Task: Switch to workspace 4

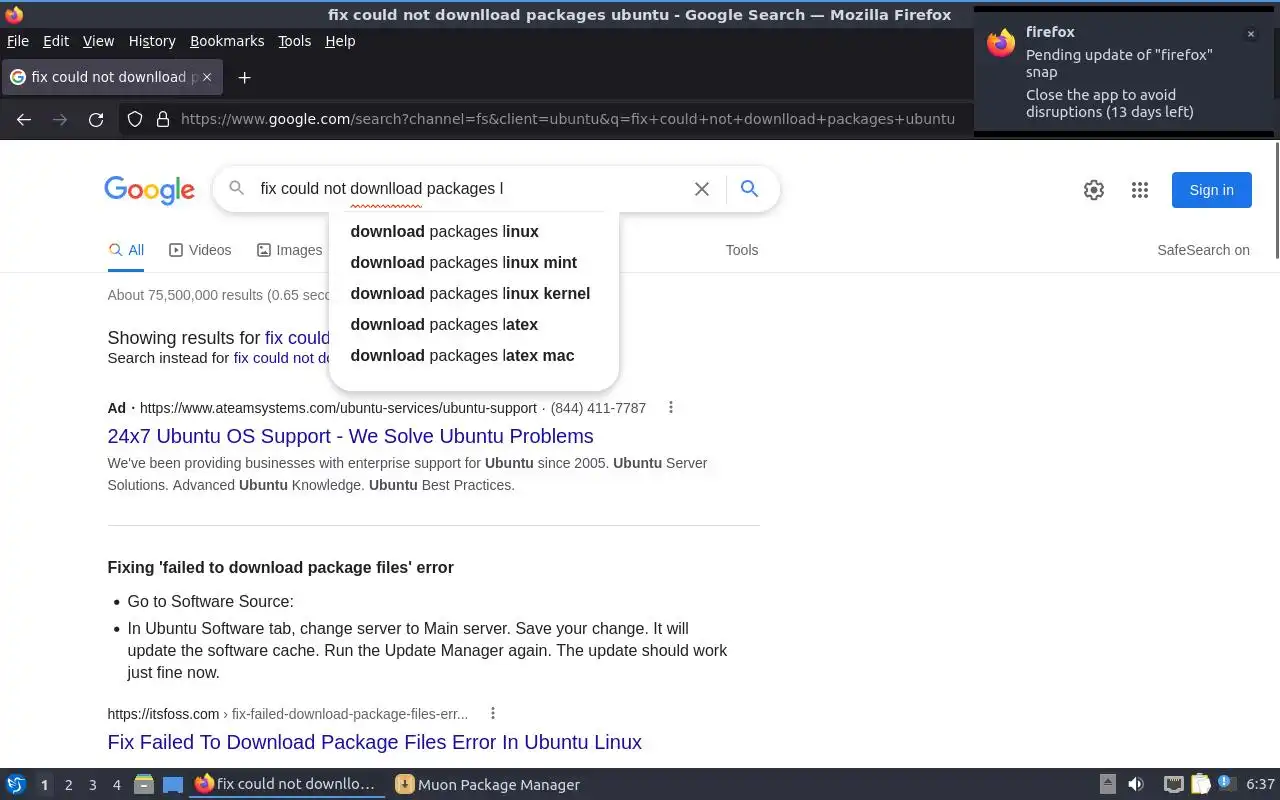Action: click(116, 785)
